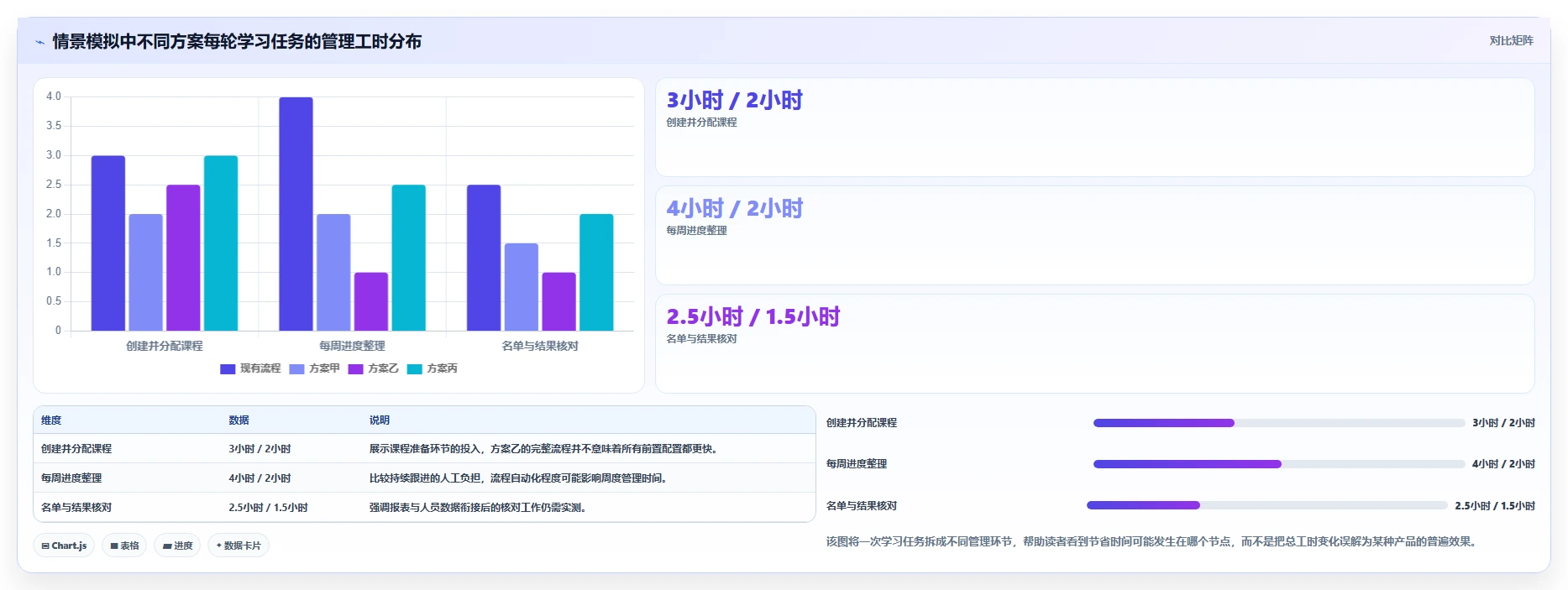Click the 方案丙 bar in 创建并分配课程 group
The height and width of the screenshot is (590, 1568).
pos(221,243)
